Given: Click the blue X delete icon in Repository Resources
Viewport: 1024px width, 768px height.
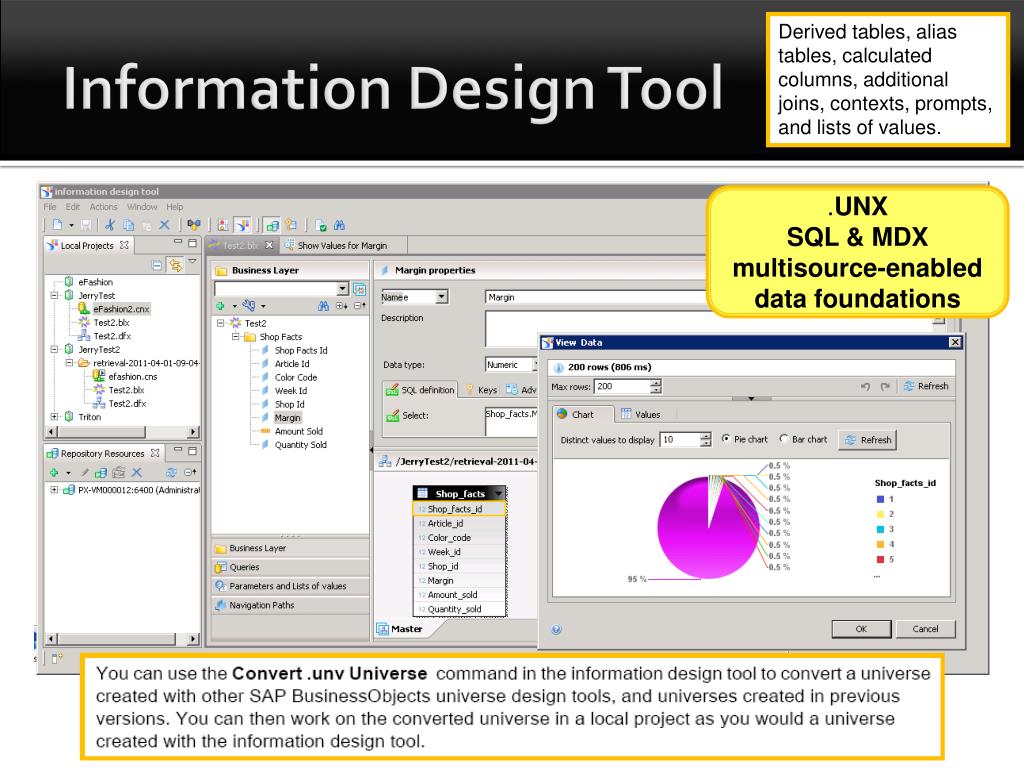Looking at the screenshot, I should (136, 472).
